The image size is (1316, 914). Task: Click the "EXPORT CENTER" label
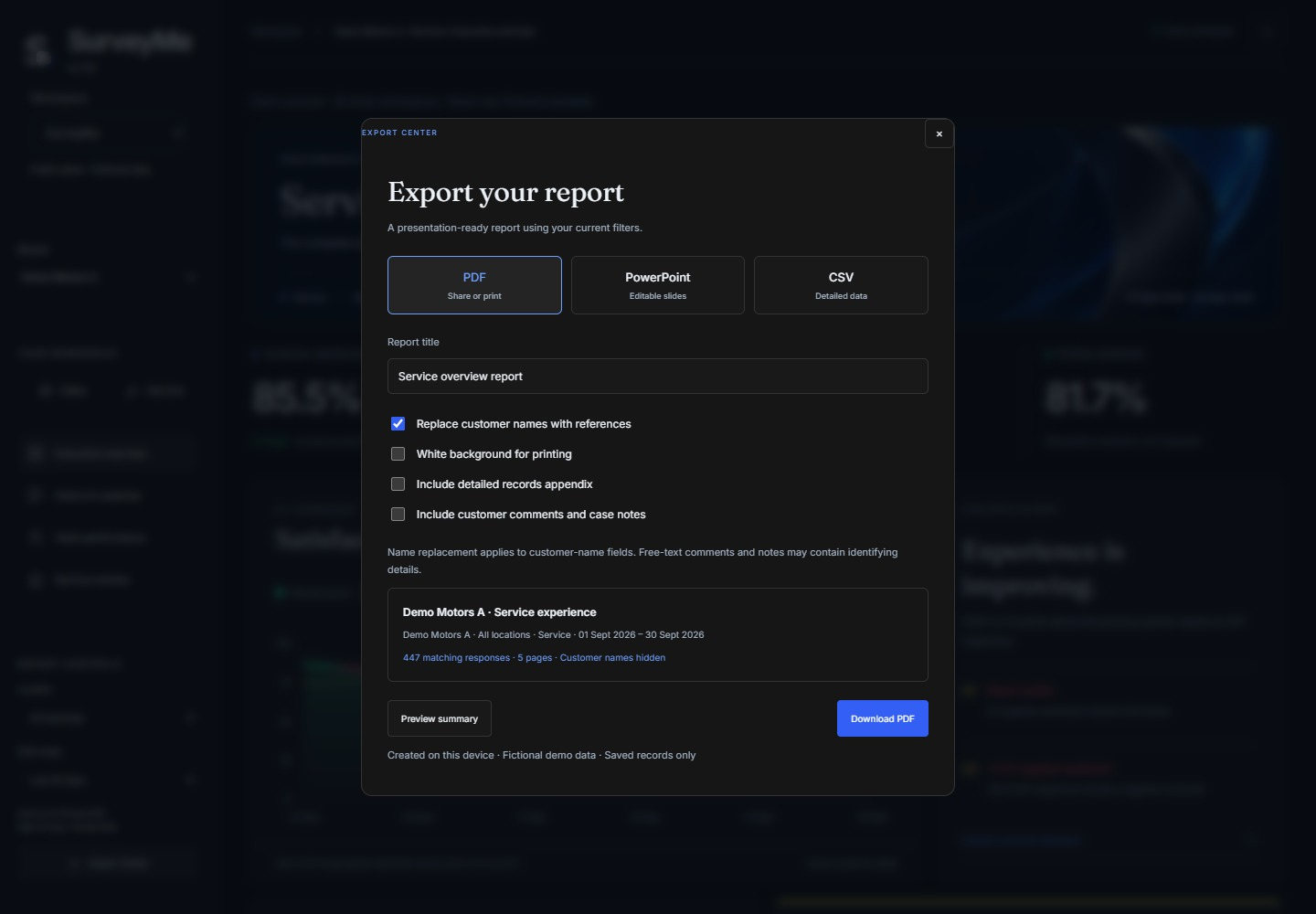point(399,133)
